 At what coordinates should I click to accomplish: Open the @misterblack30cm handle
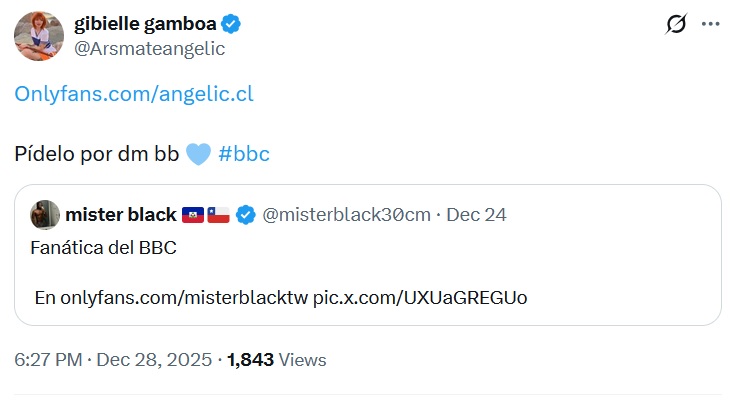click(x=347, y=215)
